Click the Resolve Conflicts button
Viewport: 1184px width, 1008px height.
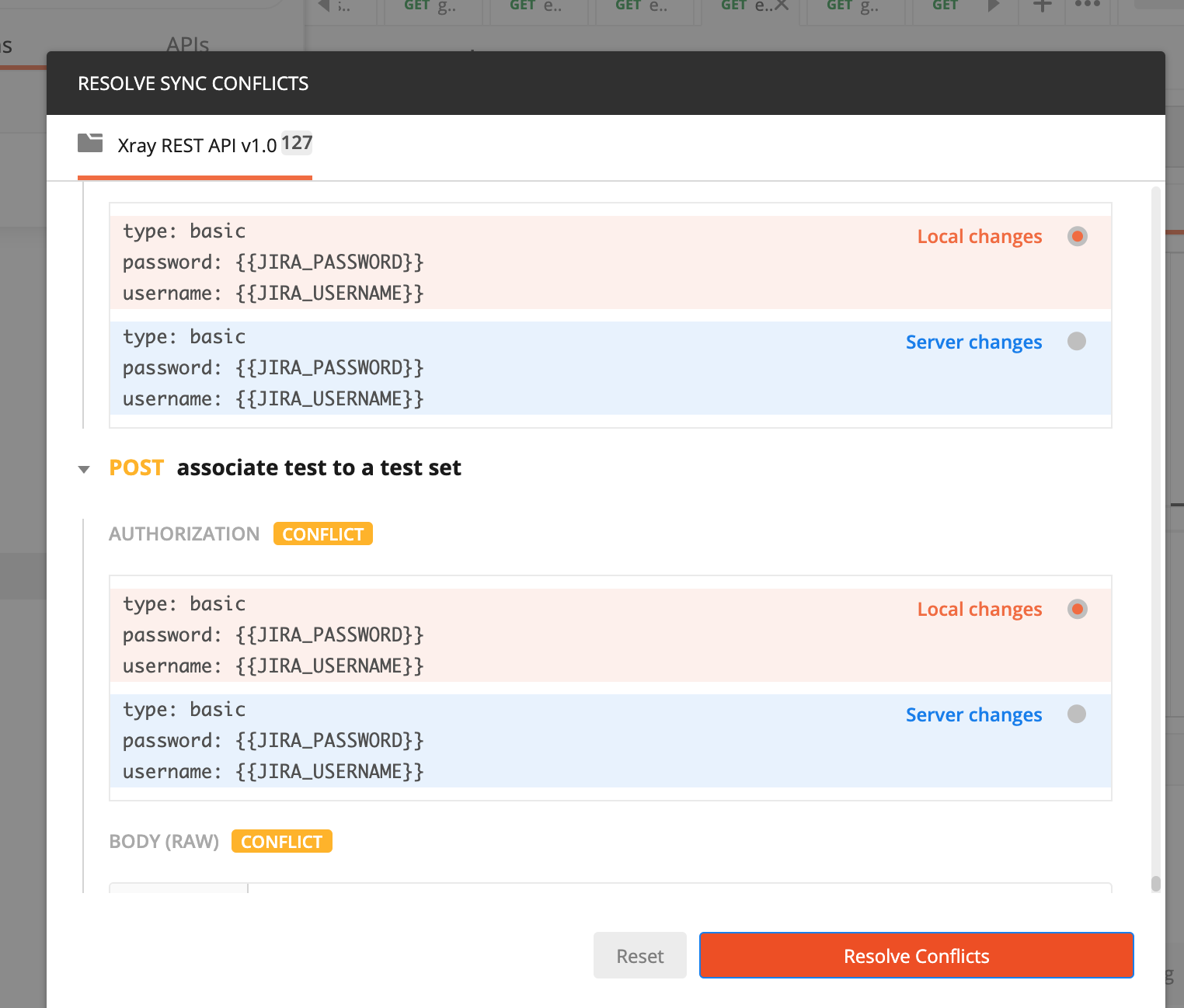(x=916, y=955)
